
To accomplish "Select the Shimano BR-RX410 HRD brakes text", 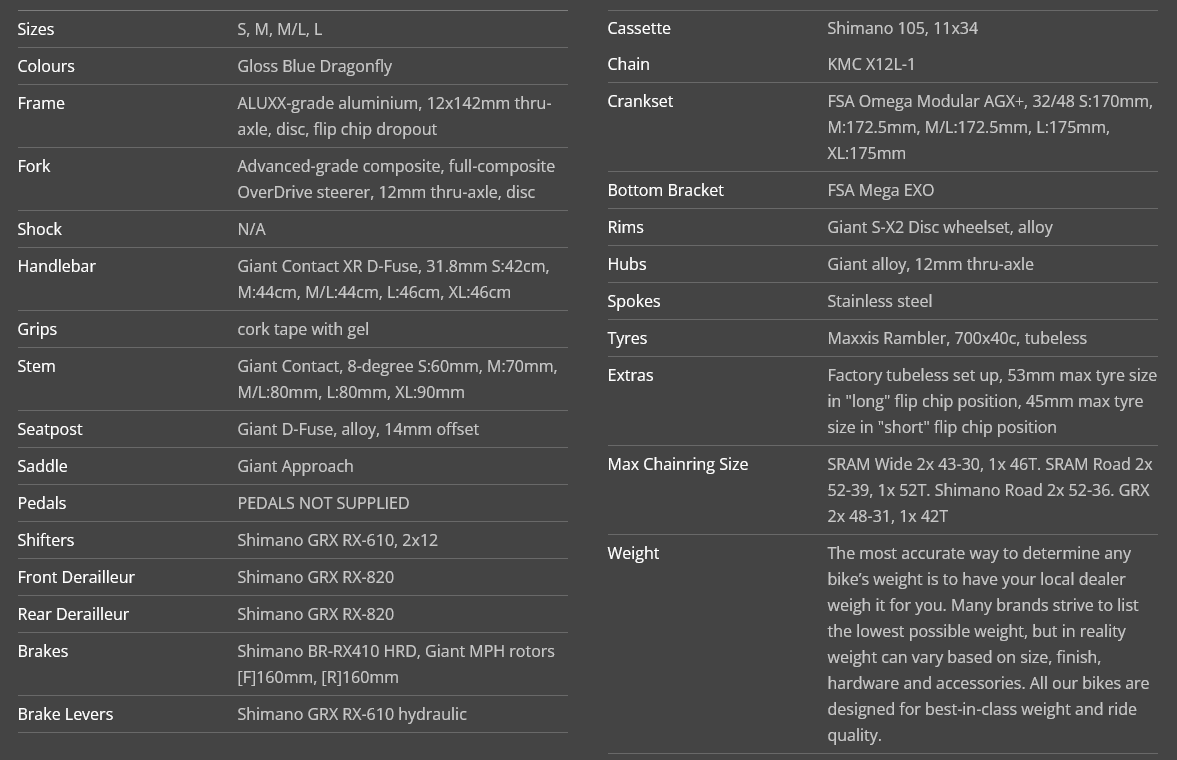I will click(x=396, y=664).
